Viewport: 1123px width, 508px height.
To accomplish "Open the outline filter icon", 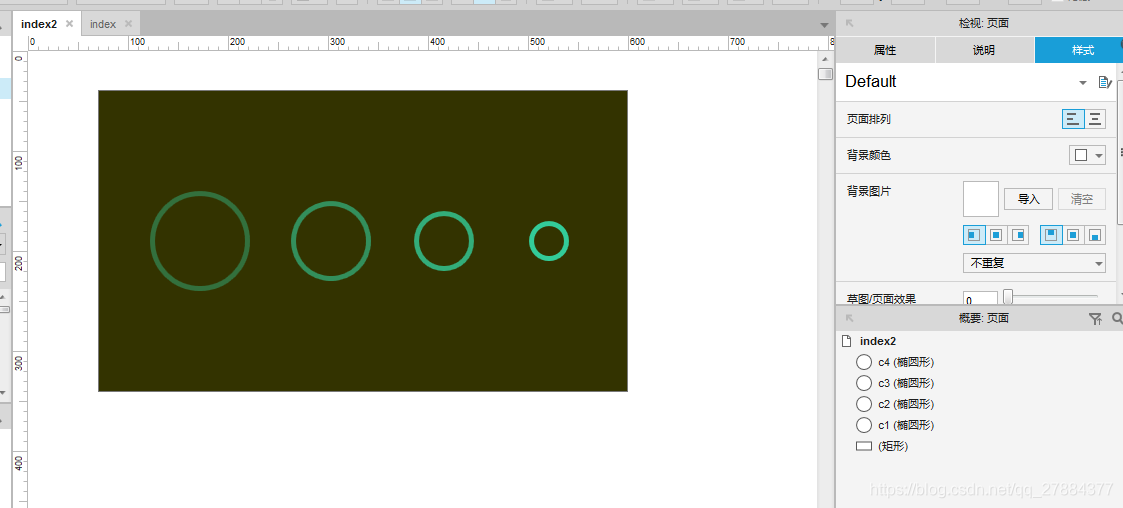I will click(1094, 319).
